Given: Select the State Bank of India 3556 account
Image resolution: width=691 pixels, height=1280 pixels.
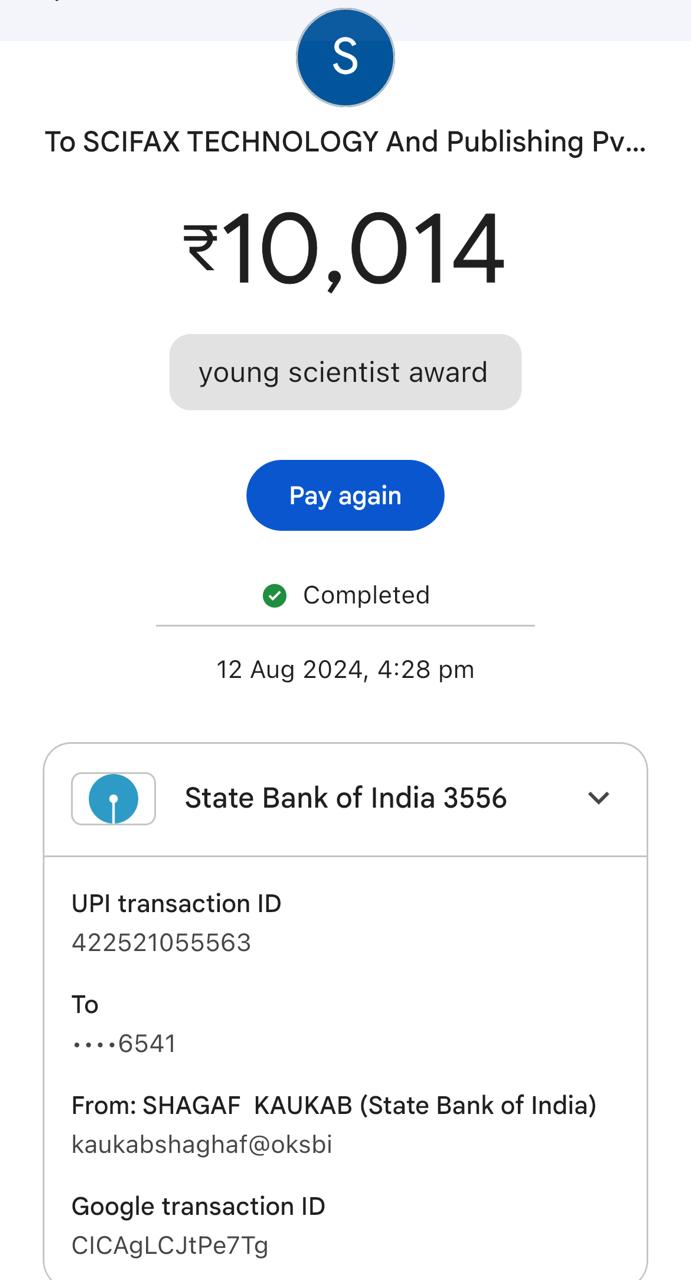Looking at the screenshot, I should [x=345, y=798].
